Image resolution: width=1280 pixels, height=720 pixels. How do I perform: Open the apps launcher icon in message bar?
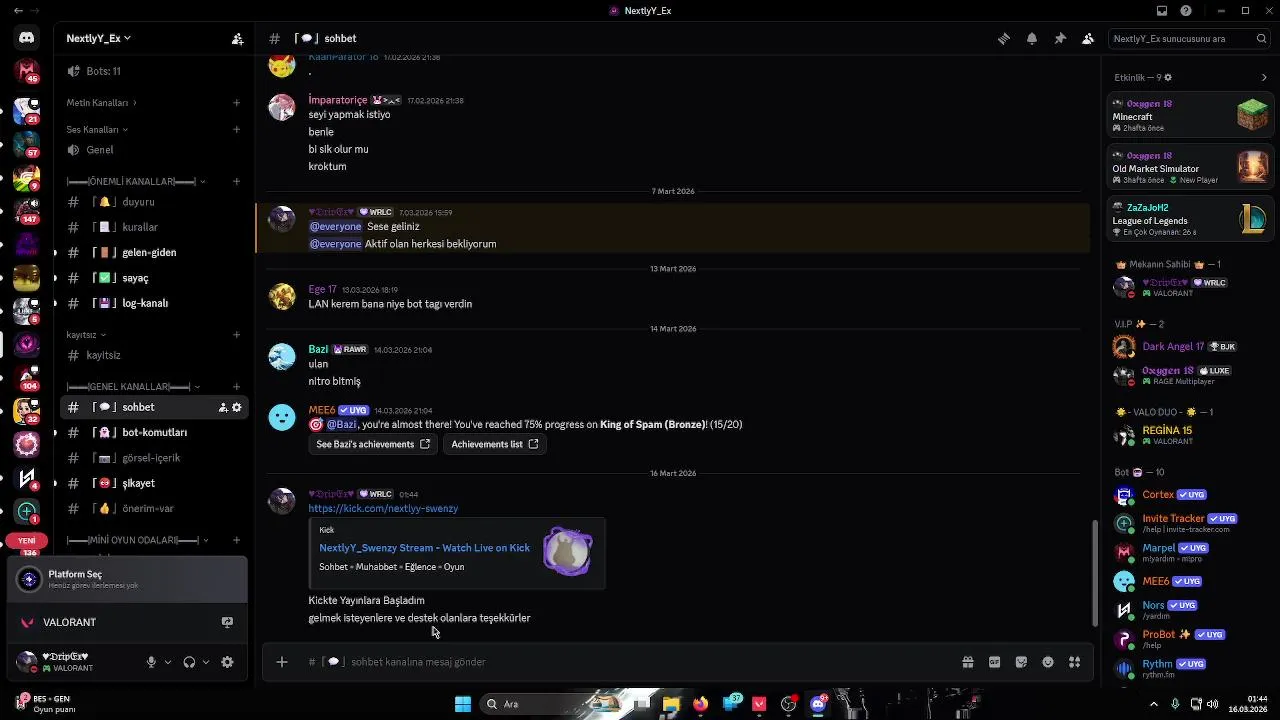[1075, 662]
